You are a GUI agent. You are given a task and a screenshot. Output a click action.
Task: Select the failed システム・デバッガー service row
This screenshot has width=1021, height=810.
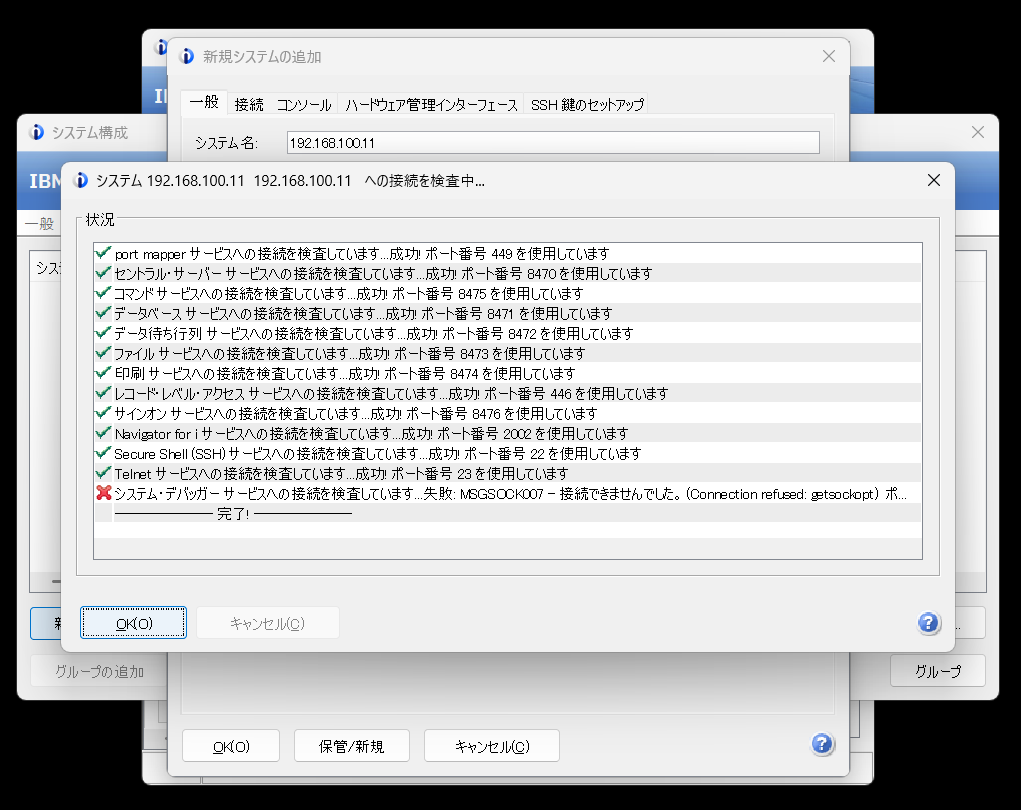(508, 494)
